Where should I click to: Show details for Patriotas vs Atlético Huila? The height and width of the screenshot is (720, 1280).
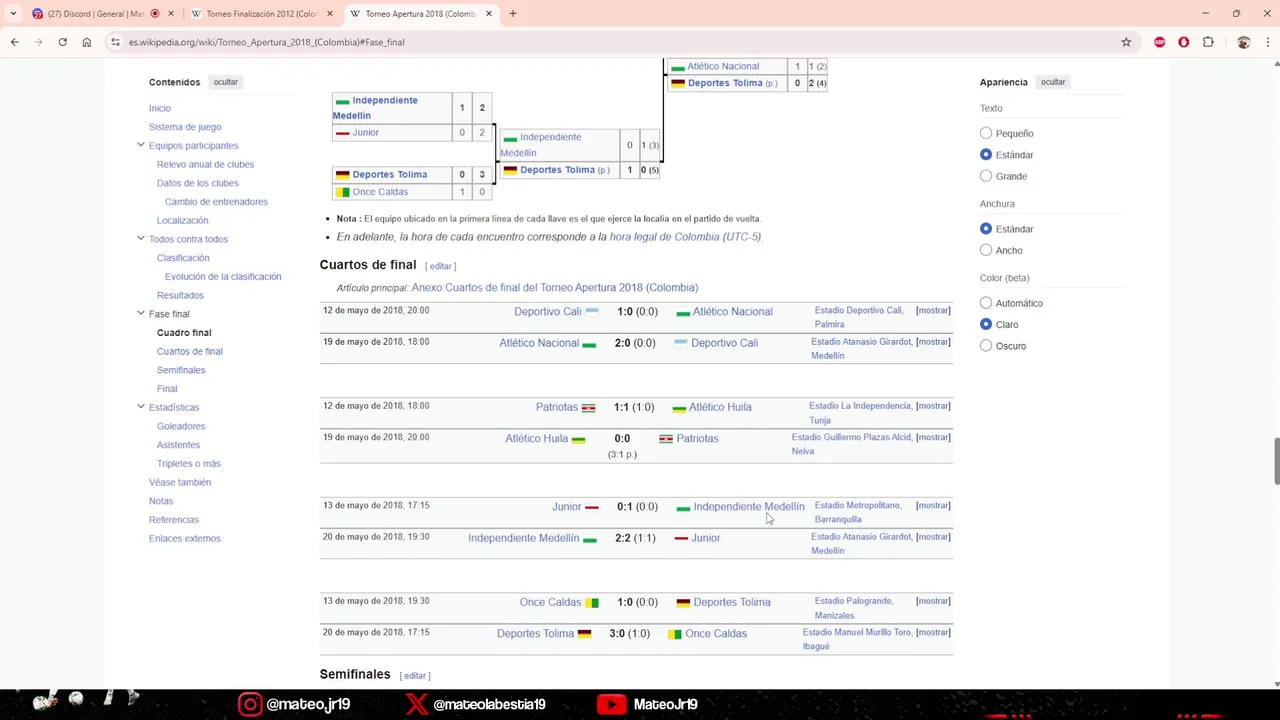(x=933, y=406)
